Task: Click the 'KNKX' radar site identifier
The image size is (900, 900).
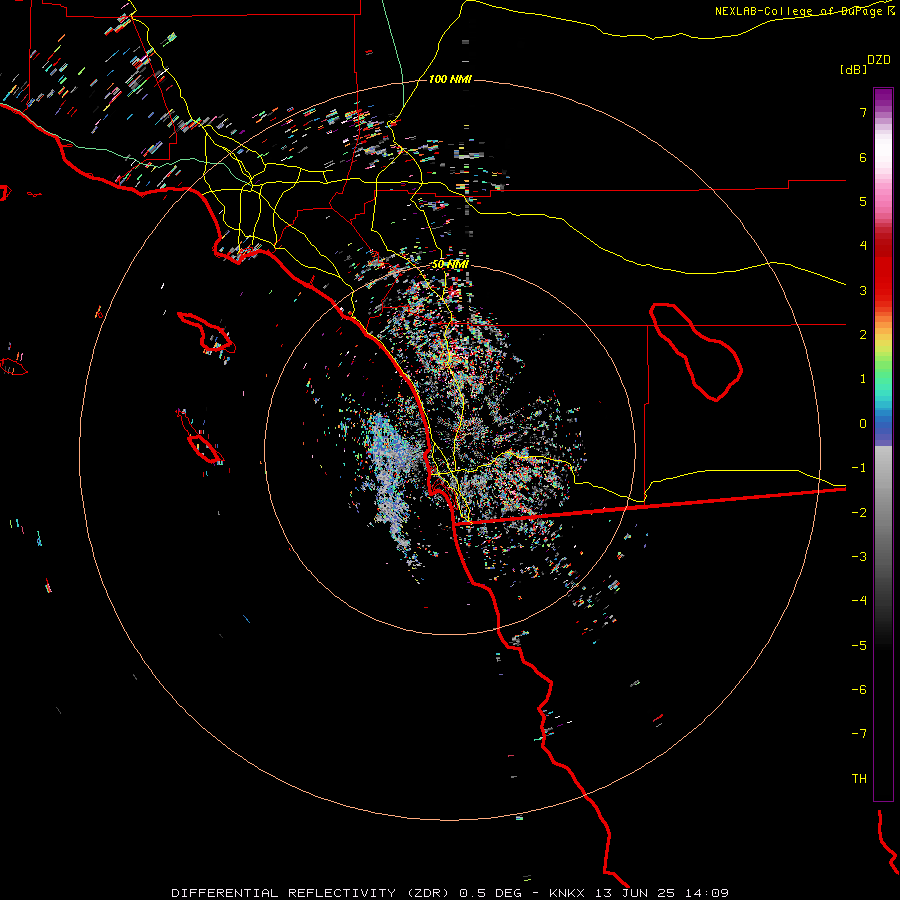Action: click(x=567, y=893)
